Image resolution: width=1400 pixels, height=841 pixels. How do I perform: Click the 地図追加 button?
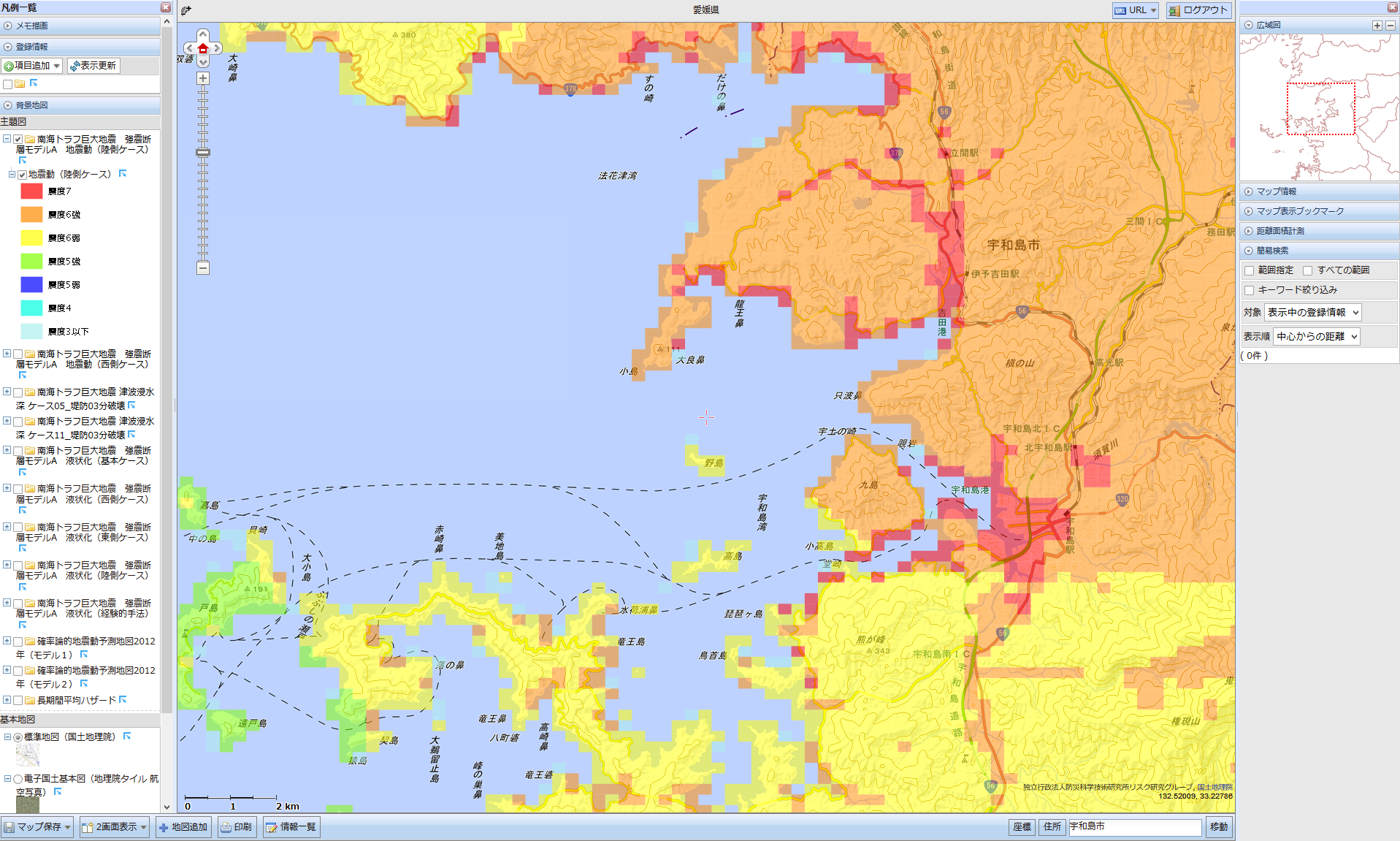(183, 827)
